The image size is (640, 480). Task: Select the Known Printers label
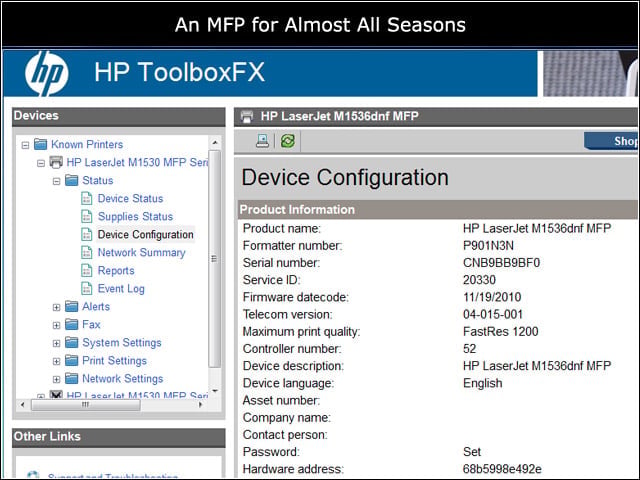click(x=87, y=144)
